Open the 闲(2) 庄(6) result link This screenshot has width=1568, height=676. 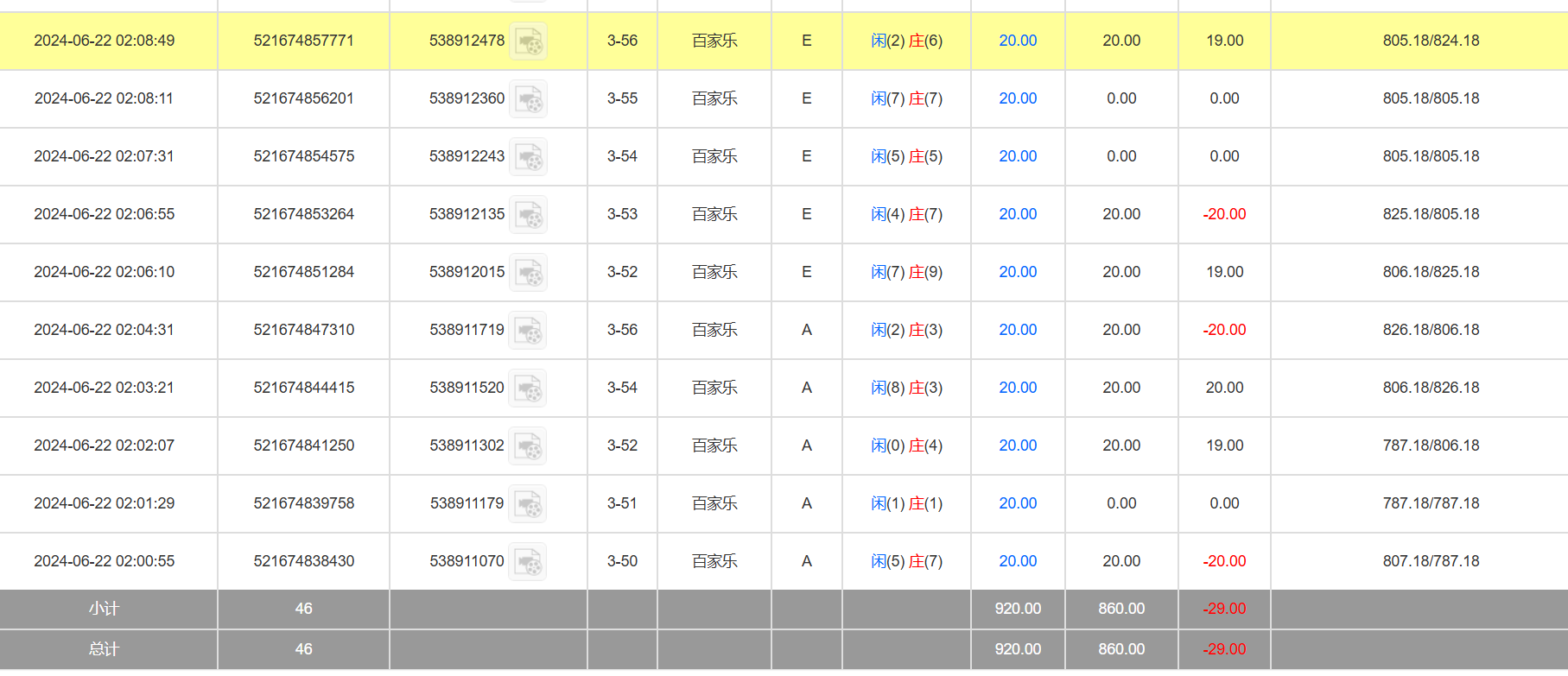[906, 41]
